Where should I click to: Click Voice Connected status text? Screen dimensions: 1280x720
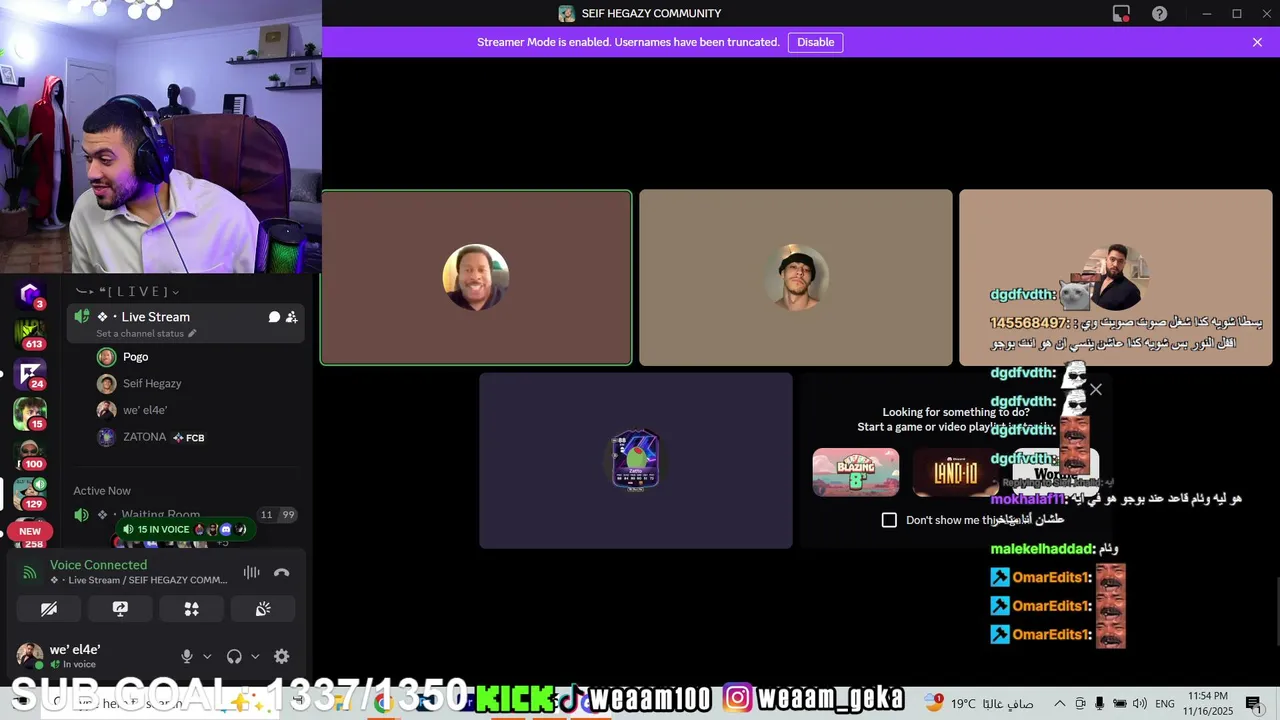98,565
